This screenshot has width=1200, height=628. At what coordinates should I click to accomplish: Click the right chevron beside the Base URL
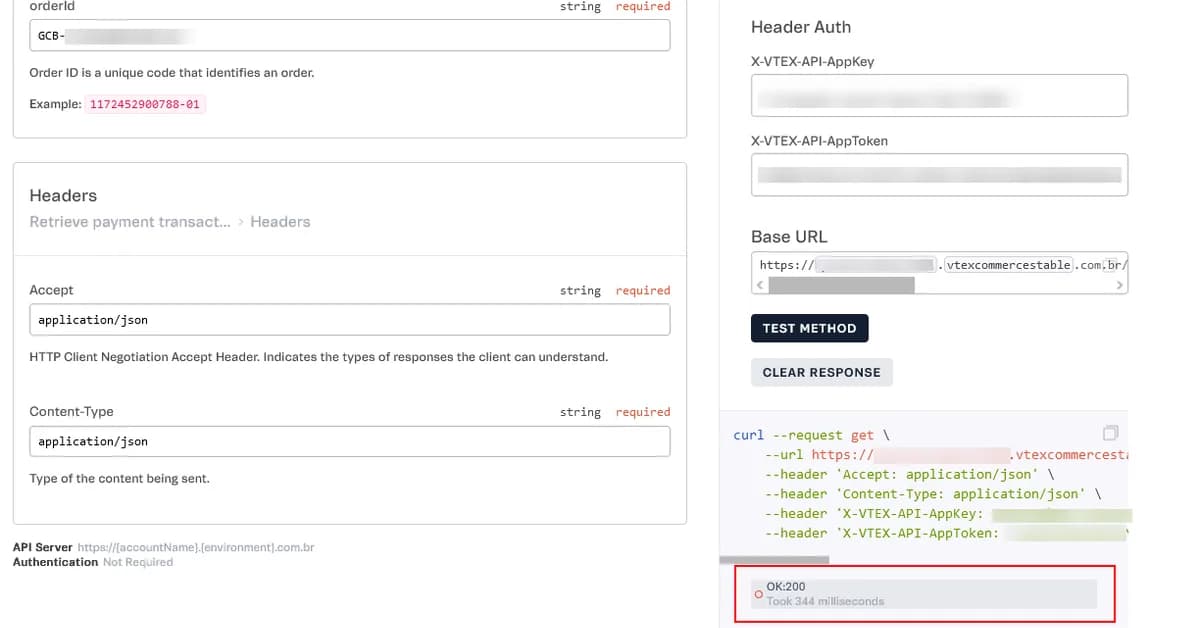(1120, 285)
